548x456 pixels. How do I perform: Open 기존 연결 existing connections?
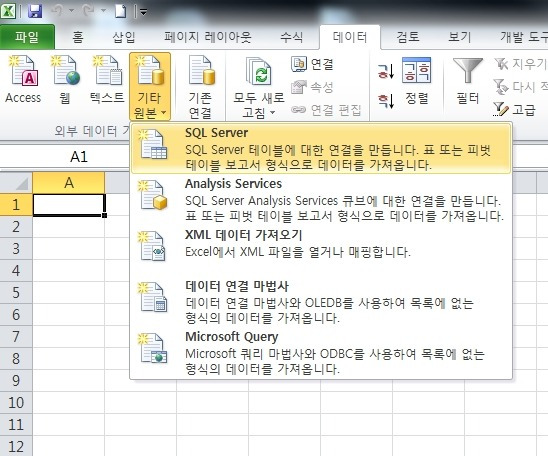[x=200, y=86]
